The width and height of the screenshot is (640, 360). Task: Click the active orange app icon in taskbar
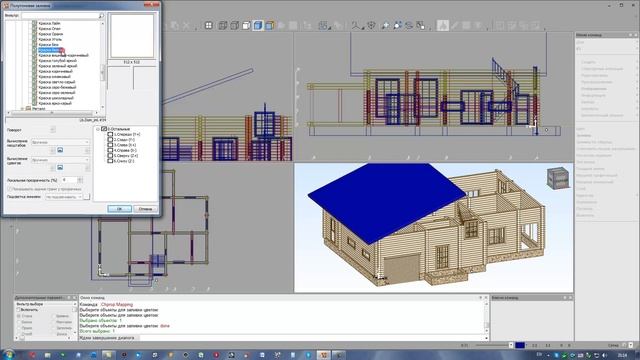[x=324, y=355]
